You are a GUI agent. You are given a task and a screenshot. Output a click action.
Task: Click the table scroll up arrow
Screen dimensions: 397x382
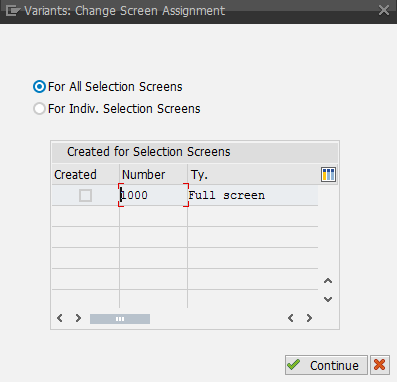click(328, 281)
